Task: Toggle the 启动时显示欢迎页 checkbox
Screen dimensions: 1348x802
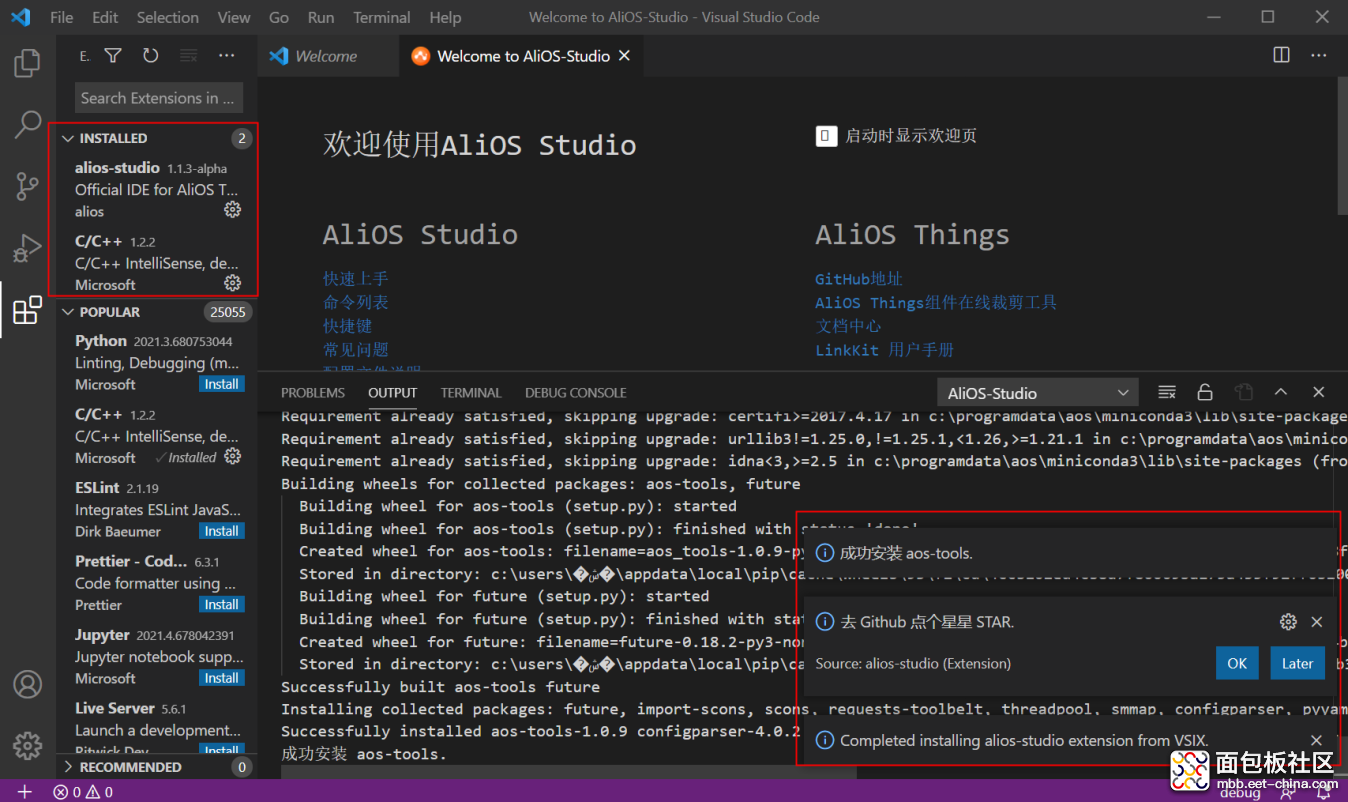Action: (826, 135)
